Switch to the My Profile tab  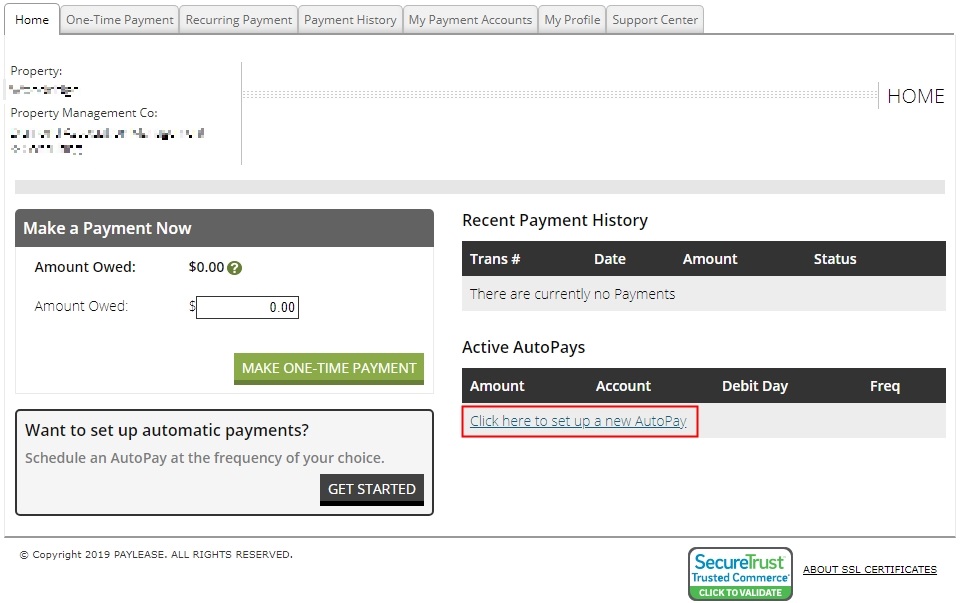pos(571,18)
